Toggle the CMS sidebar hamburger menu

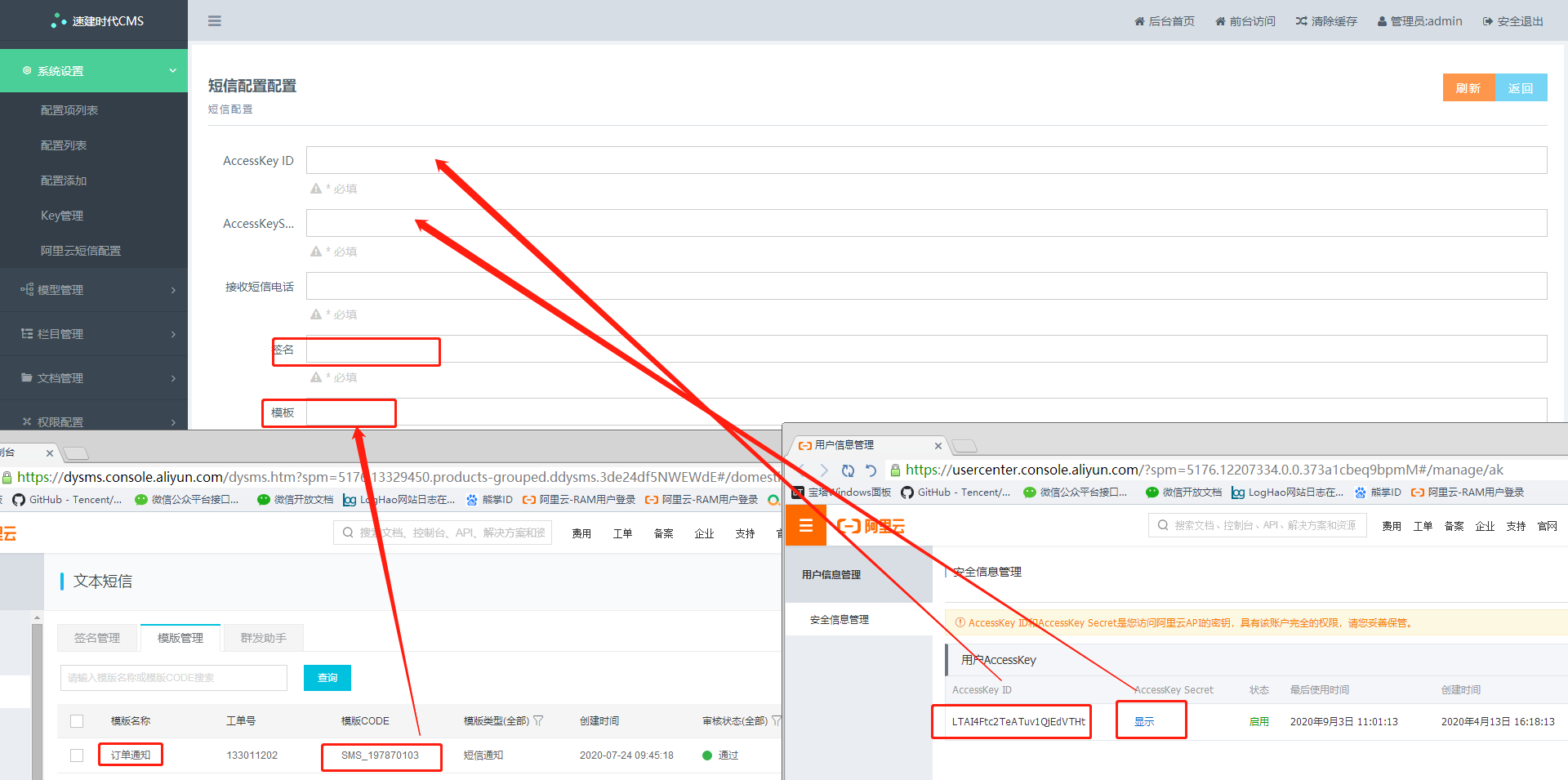[x=215, y=21]
